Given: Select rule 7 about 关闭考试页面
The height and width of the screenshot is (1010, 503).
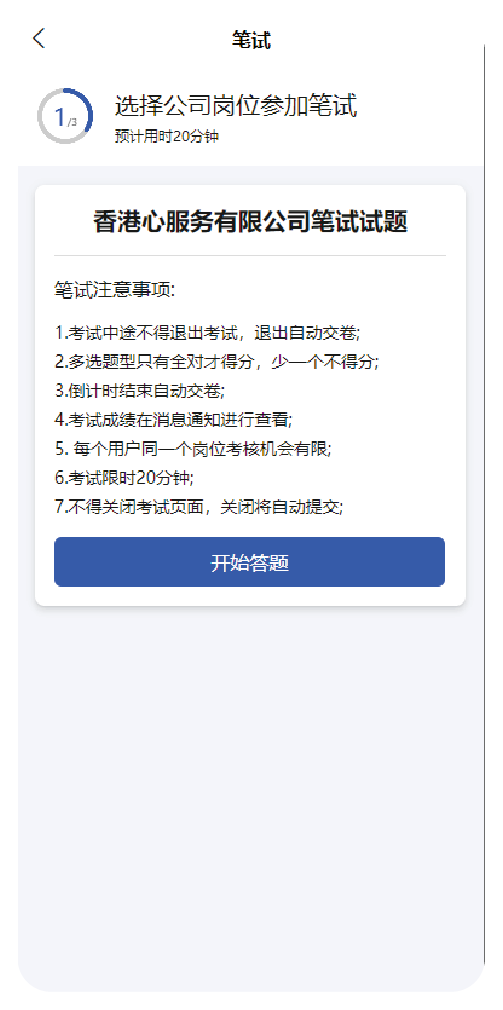Looking at the screenshot, I should 199,507.
